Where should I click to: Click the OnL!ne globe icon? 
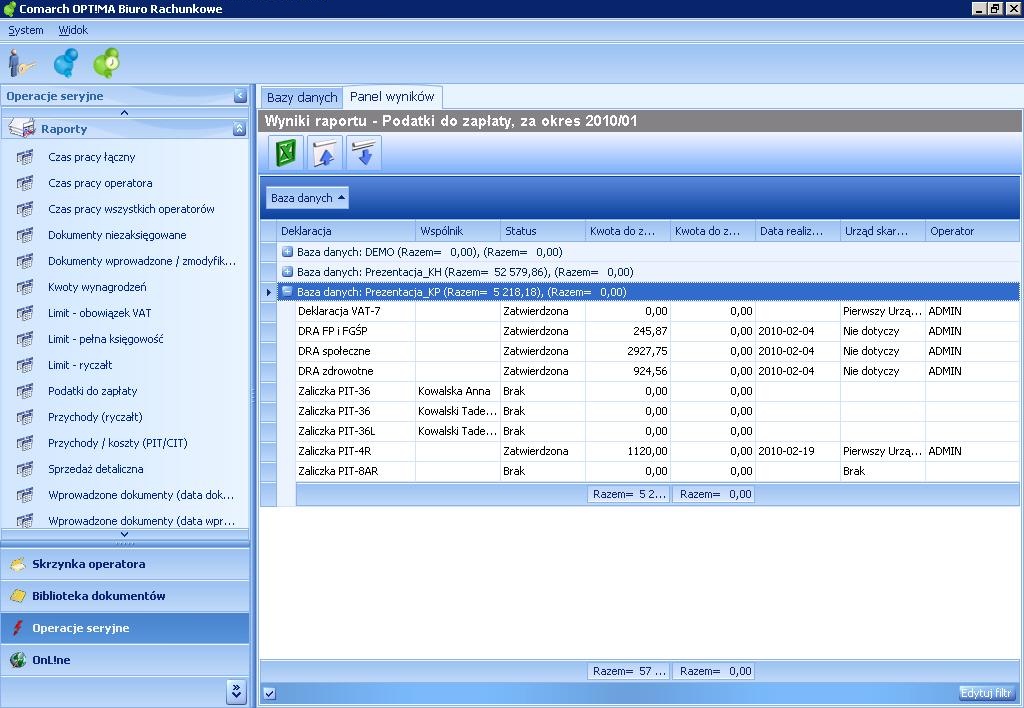18,660
